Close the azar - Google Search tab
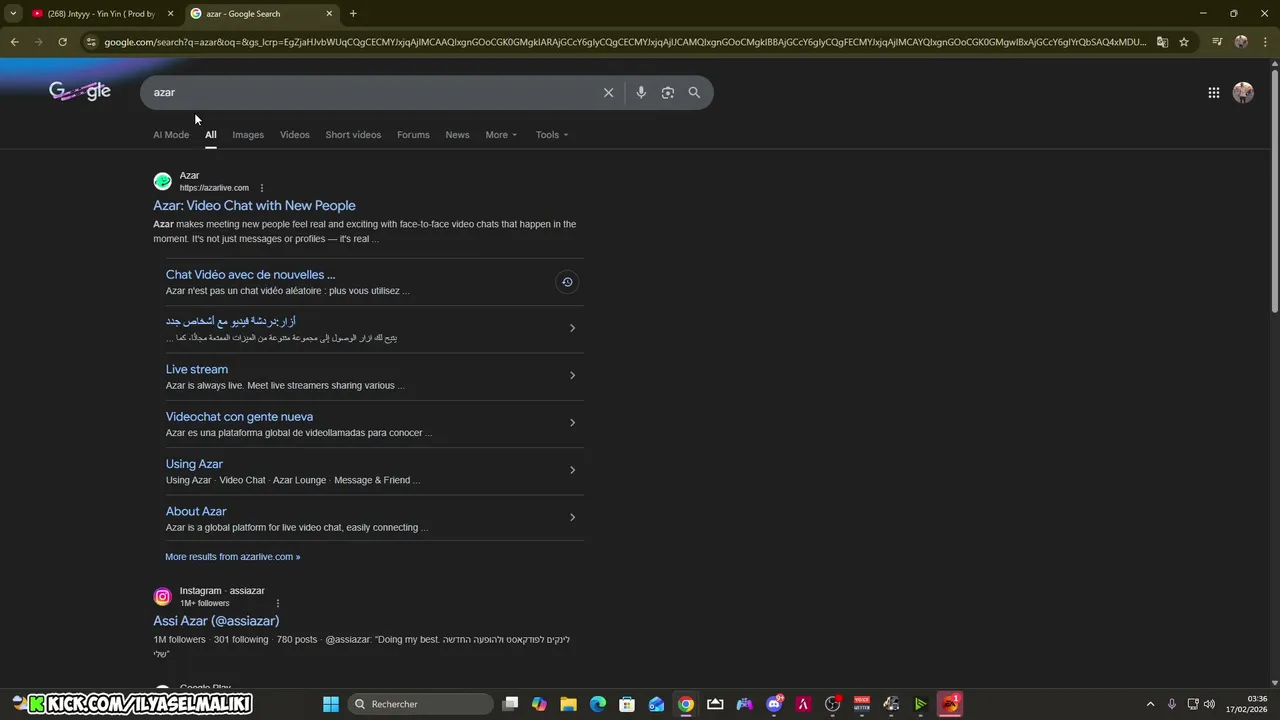The width and height of the screenshot is (1280, 720). (329, 14)
